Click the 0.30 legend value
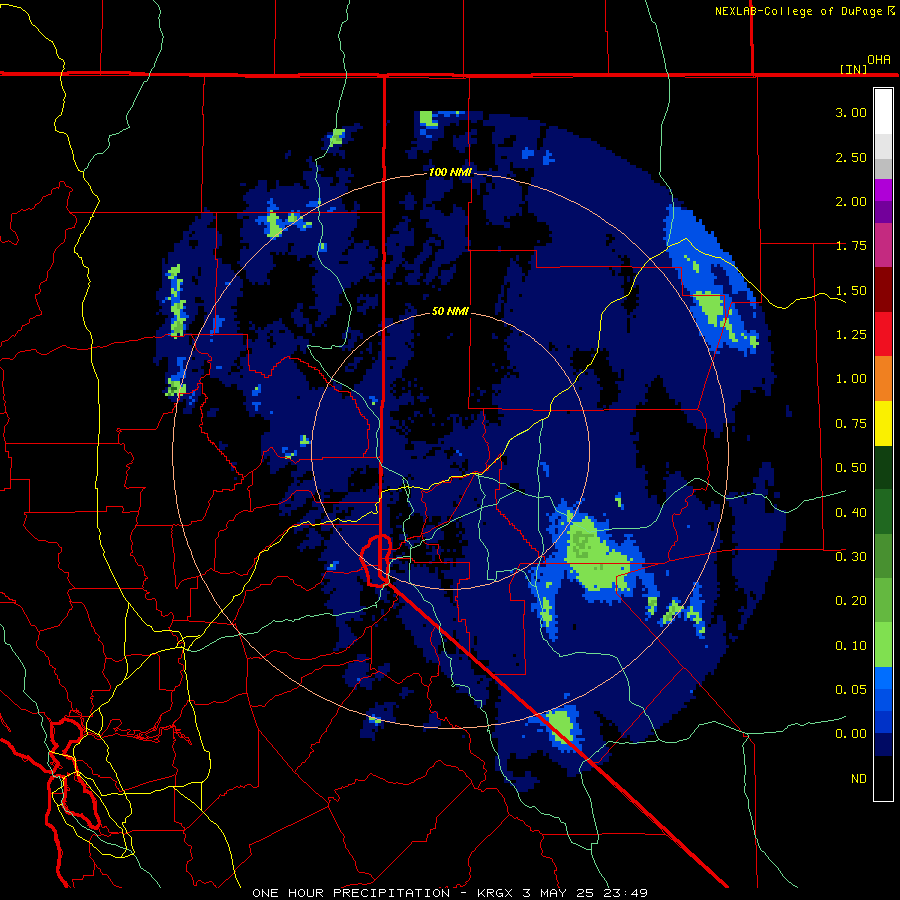The width and height of the screenshot is (900, 900). (x=851, y=557)
